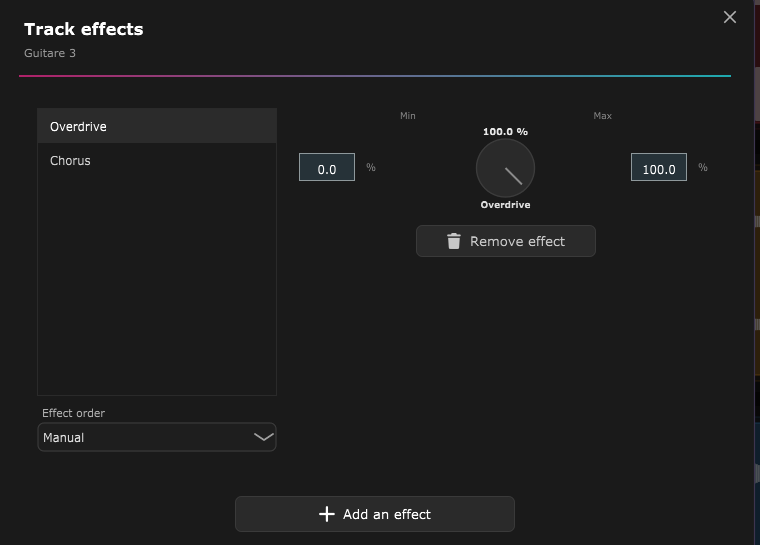Click the Max value field showing 100.0
Viewport: 760px width, 545px height.
[659, 167]
